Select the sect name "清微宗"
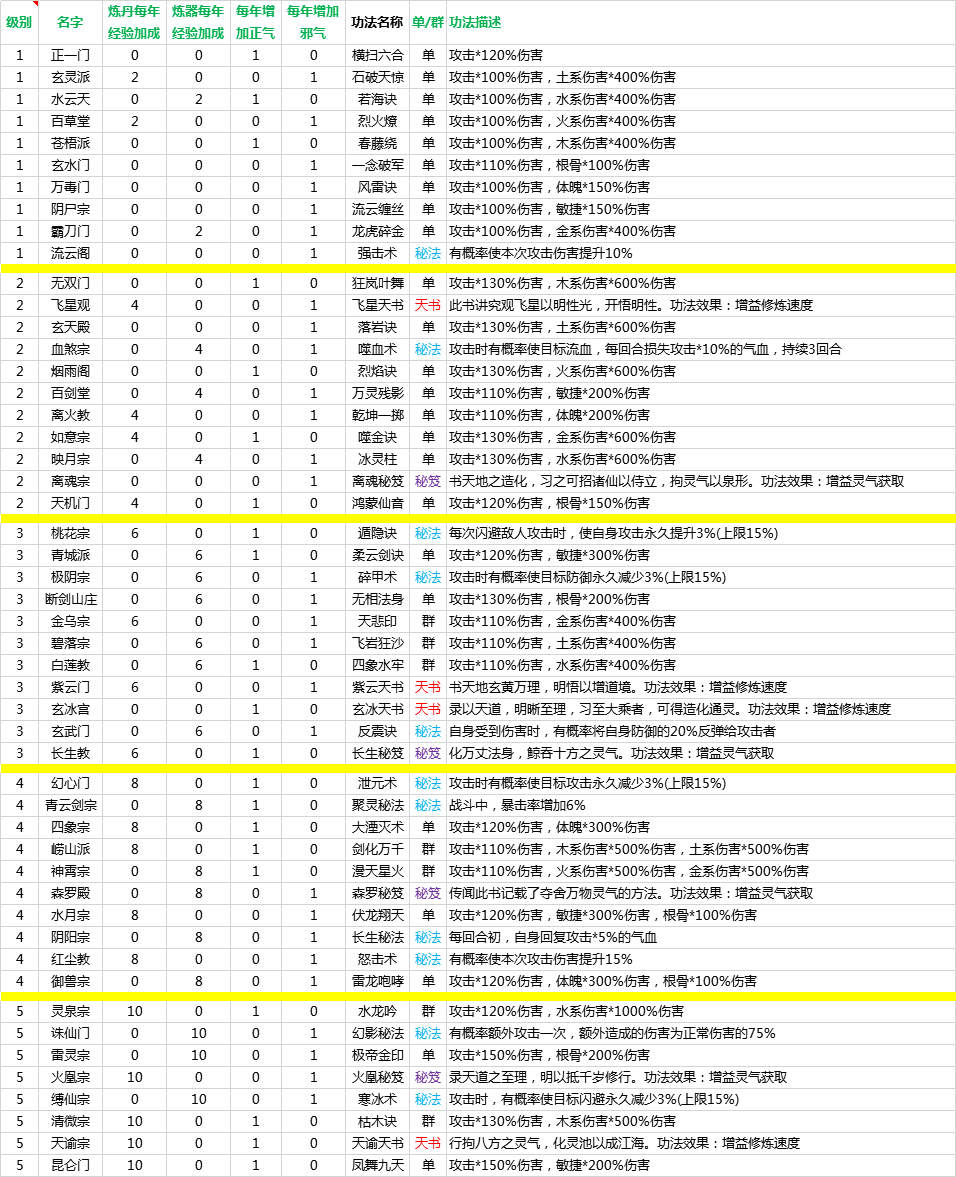The width and height of the screenshot is (956, 1177). pos(70,1121)
